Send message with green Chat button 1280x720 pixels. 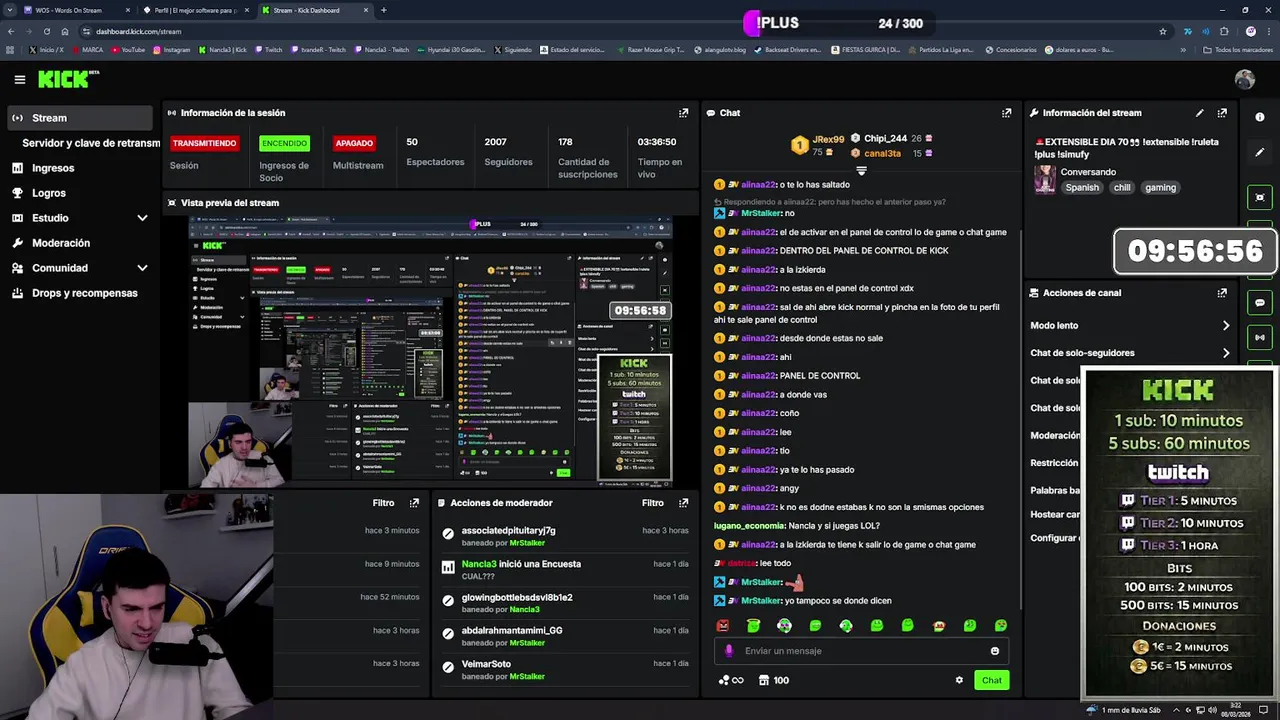tap(991, 680)
